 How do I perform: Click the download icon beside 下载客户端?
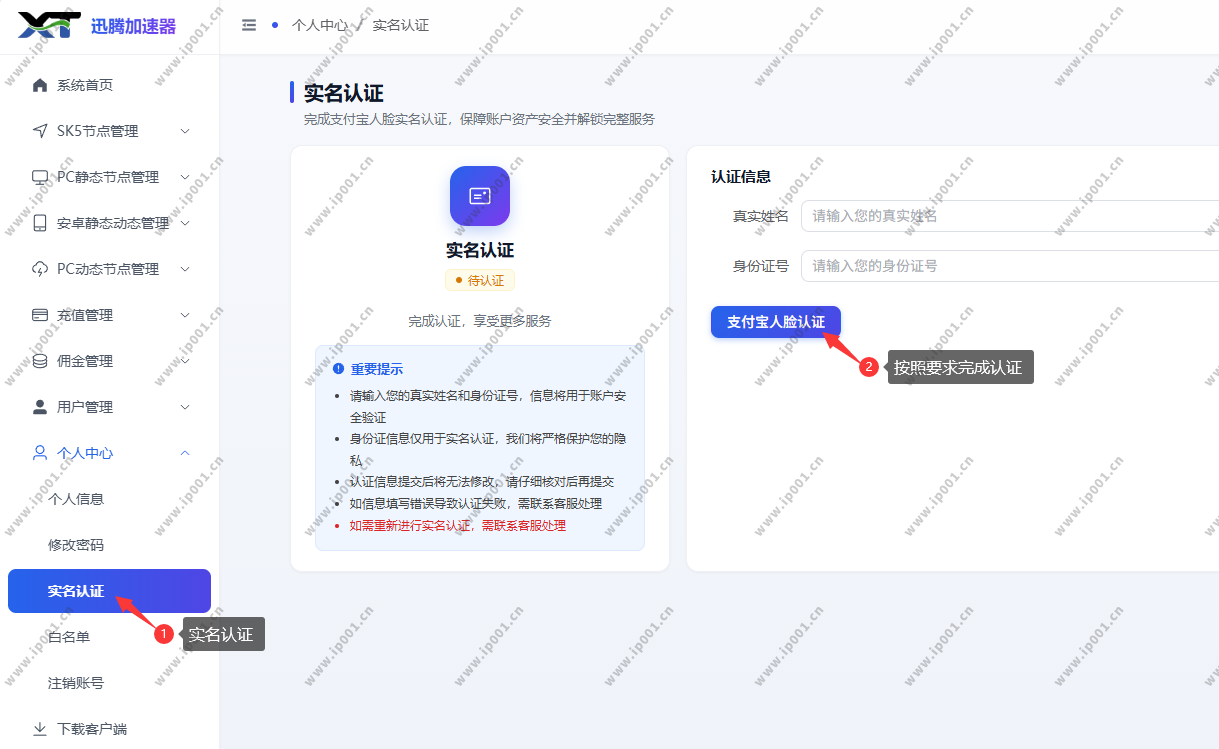click(40, 729)
